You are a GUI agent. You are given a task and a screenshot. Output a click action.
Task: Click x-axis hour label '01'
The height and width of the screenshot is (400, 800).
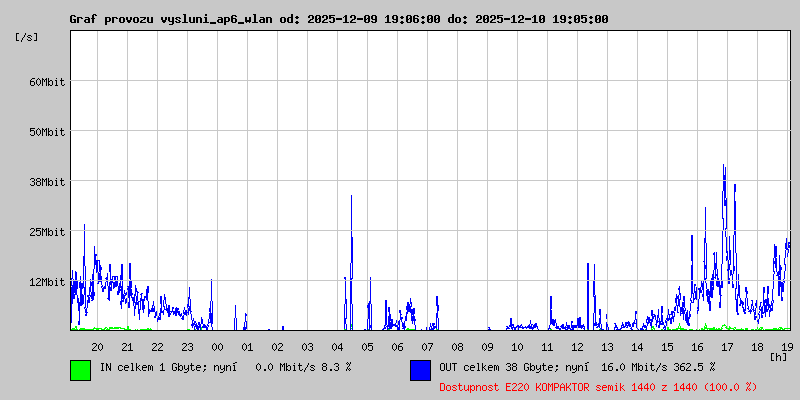tap(247, 347)
